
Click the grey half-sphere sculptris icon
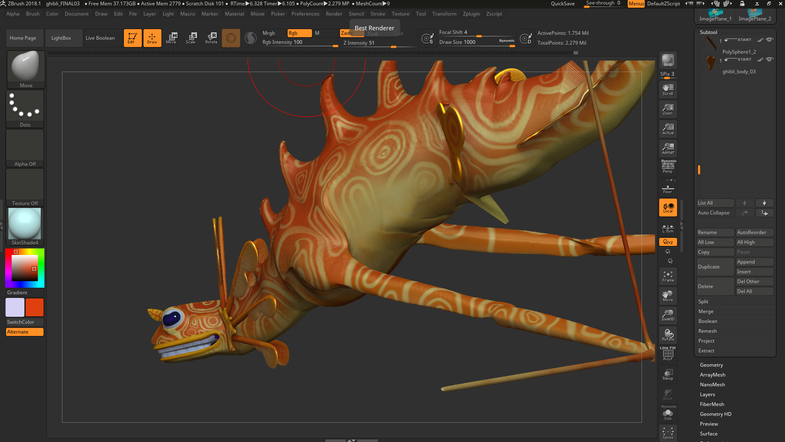pyautogui.click(x=250, y=38)
